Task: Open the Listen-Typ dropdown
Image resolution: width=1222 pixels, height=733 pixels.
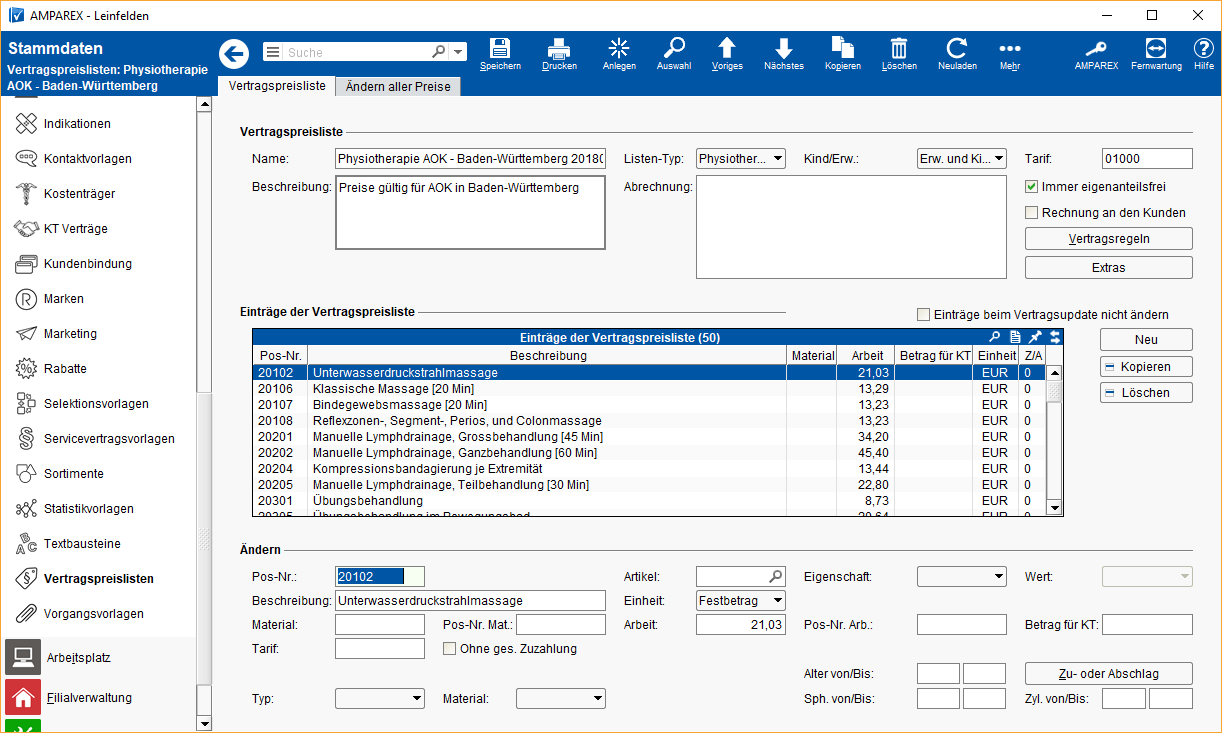Action: (x=741, y=159)
